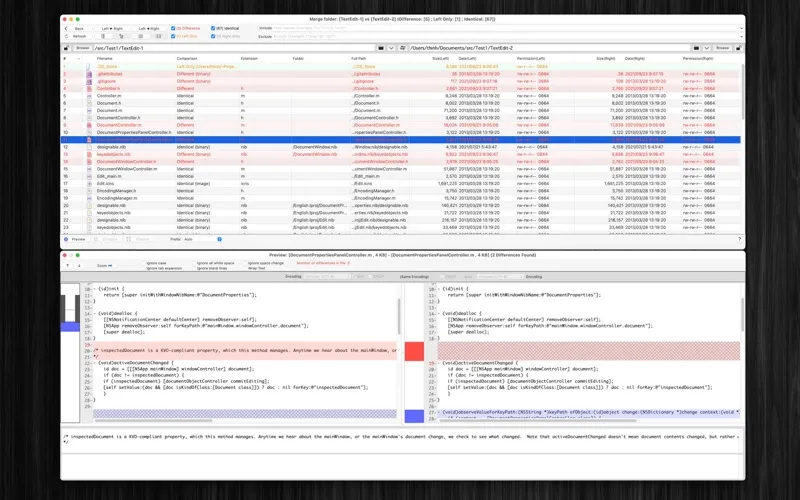Click the Document.h file icon

[89, 103]
